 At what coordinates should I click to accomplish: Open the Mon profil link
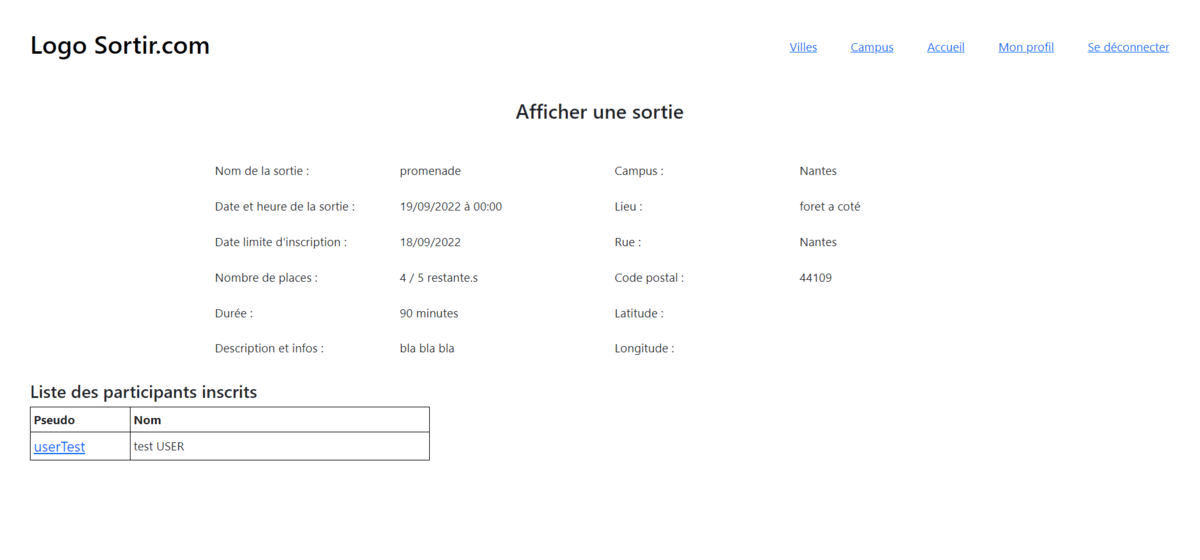point(1026,47)
